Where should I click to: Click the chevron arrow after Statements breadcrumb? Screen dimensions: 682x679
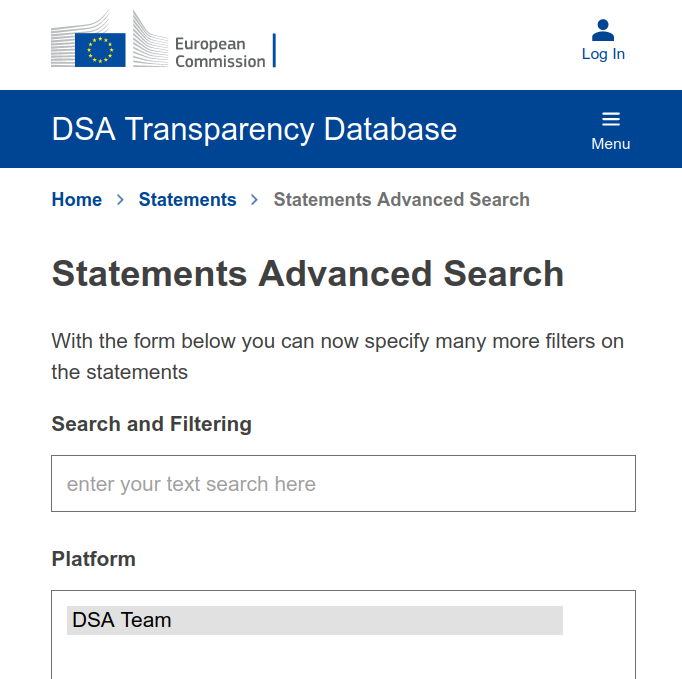click(254, 200)
